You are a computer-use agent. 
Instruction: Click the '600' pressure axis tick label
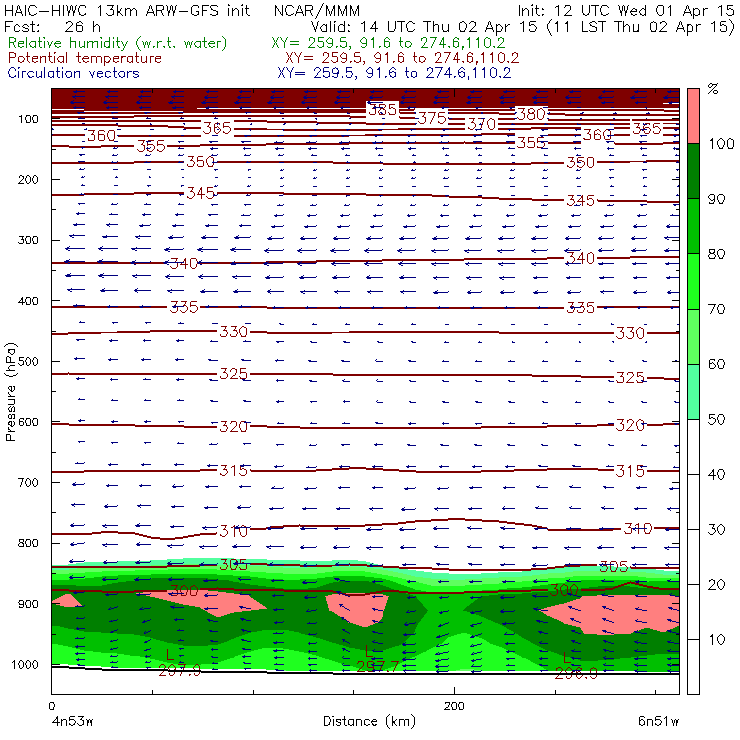[28, 422]
